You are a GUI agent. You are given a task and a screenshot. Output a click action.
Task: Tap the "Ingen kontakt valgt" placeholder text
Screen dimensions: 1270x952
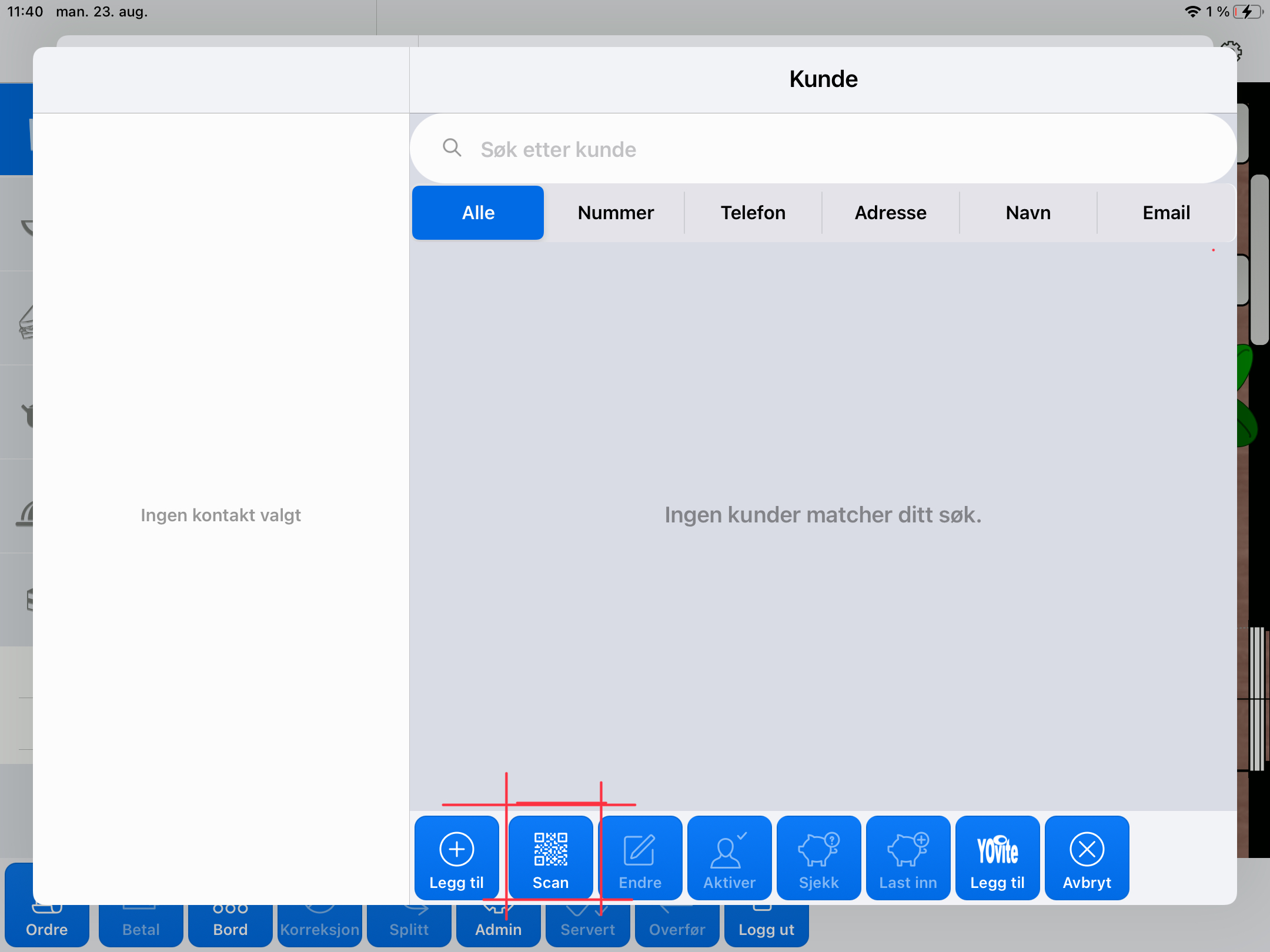221,515
